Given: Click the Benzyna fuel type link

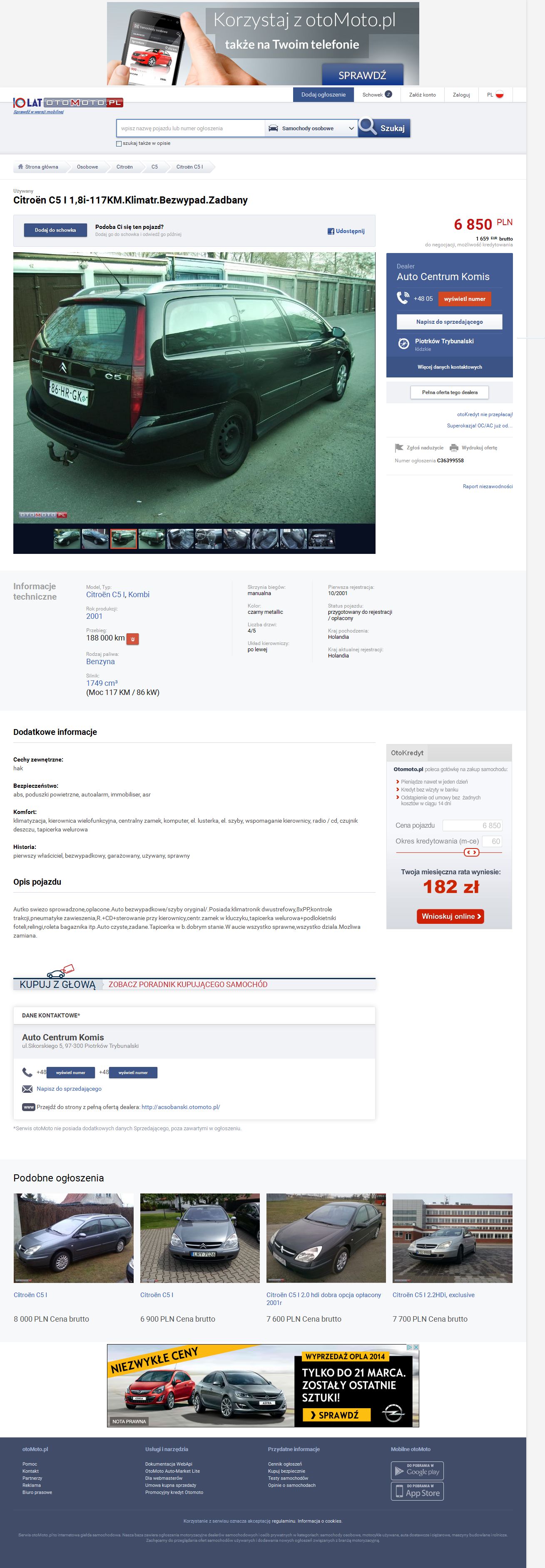Looking at the screenshot, I should coord(100,662).
